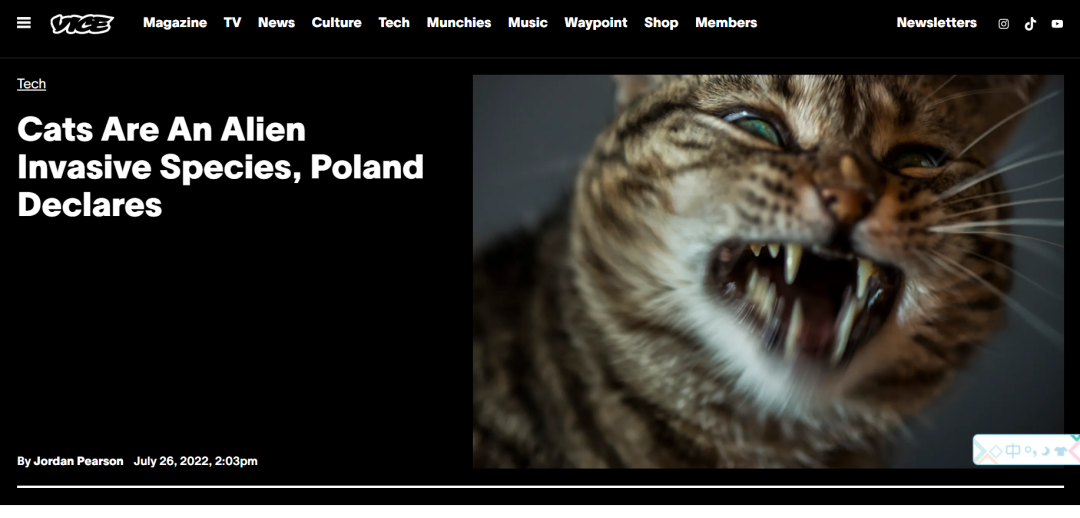Screen dimensions: 1080x518
Task: Open the Tech category link above headline
Action: (x=32, y=84)
